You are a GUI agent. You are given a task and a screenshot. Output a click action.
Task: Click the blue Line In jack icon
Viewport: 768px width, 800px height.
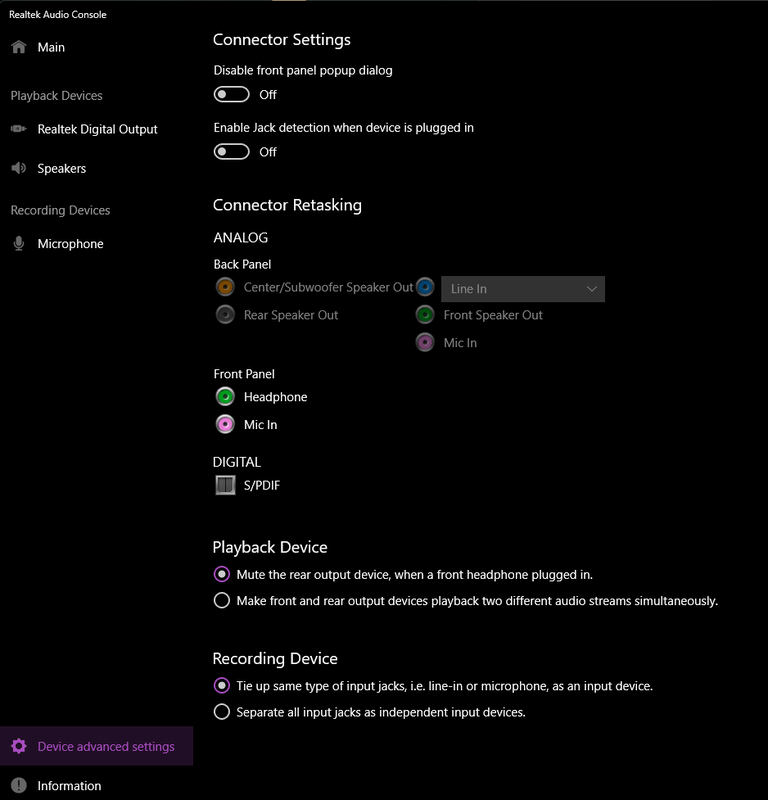pos(425,287)
